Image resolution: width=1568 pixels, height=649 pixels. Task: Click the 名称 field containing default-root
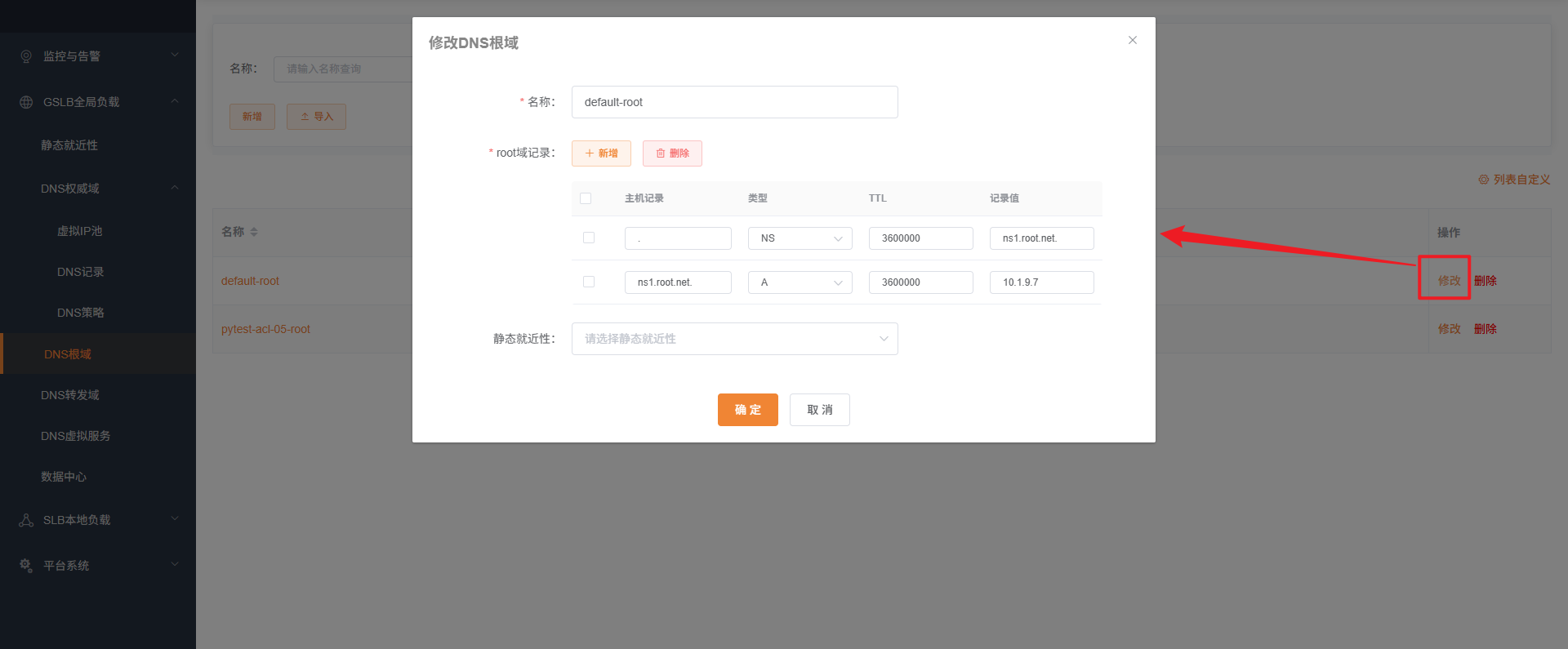click(x=734, y=102)
